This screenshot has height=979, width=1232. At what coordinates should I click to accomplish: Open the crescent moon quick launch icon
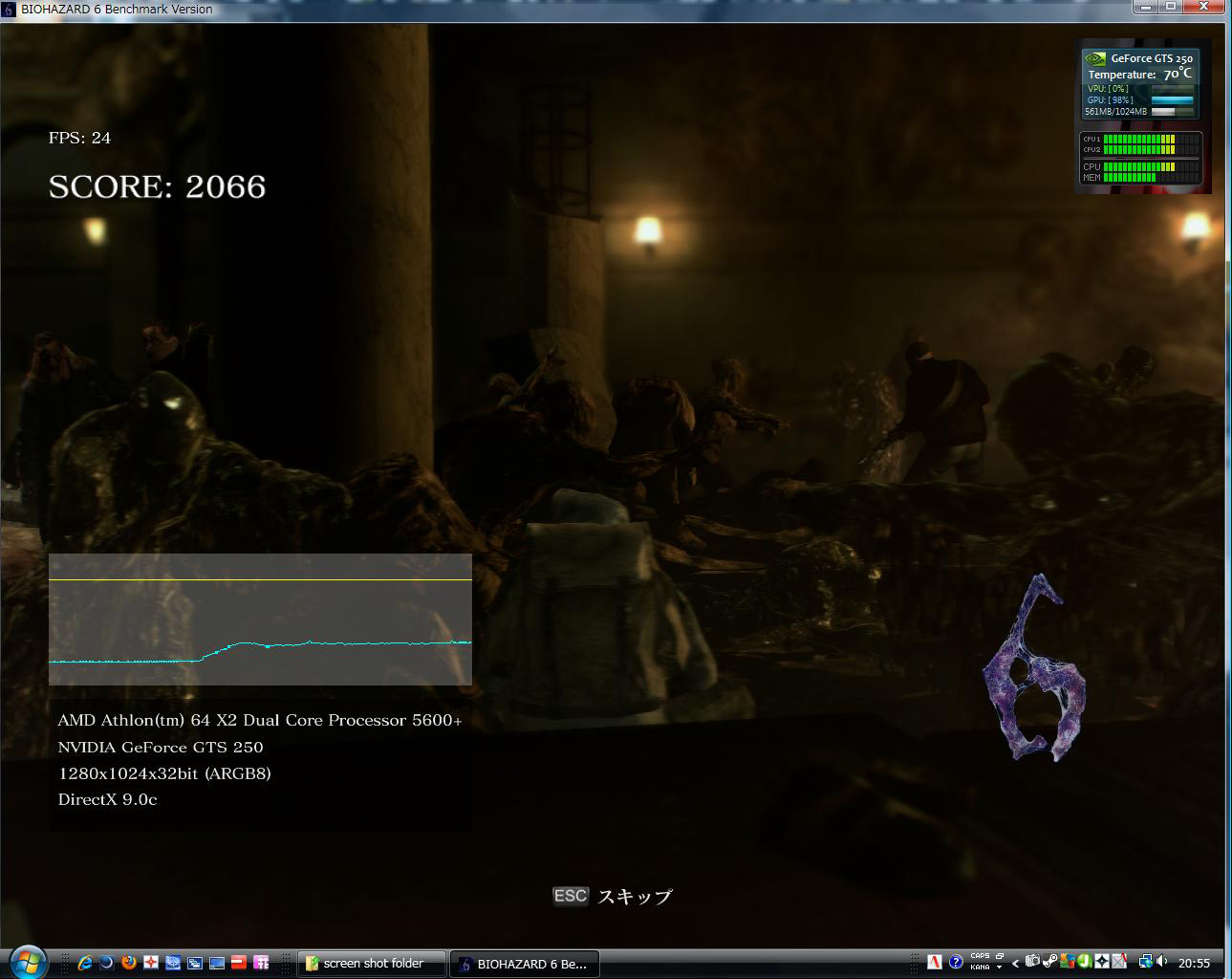tap(107, 963)
